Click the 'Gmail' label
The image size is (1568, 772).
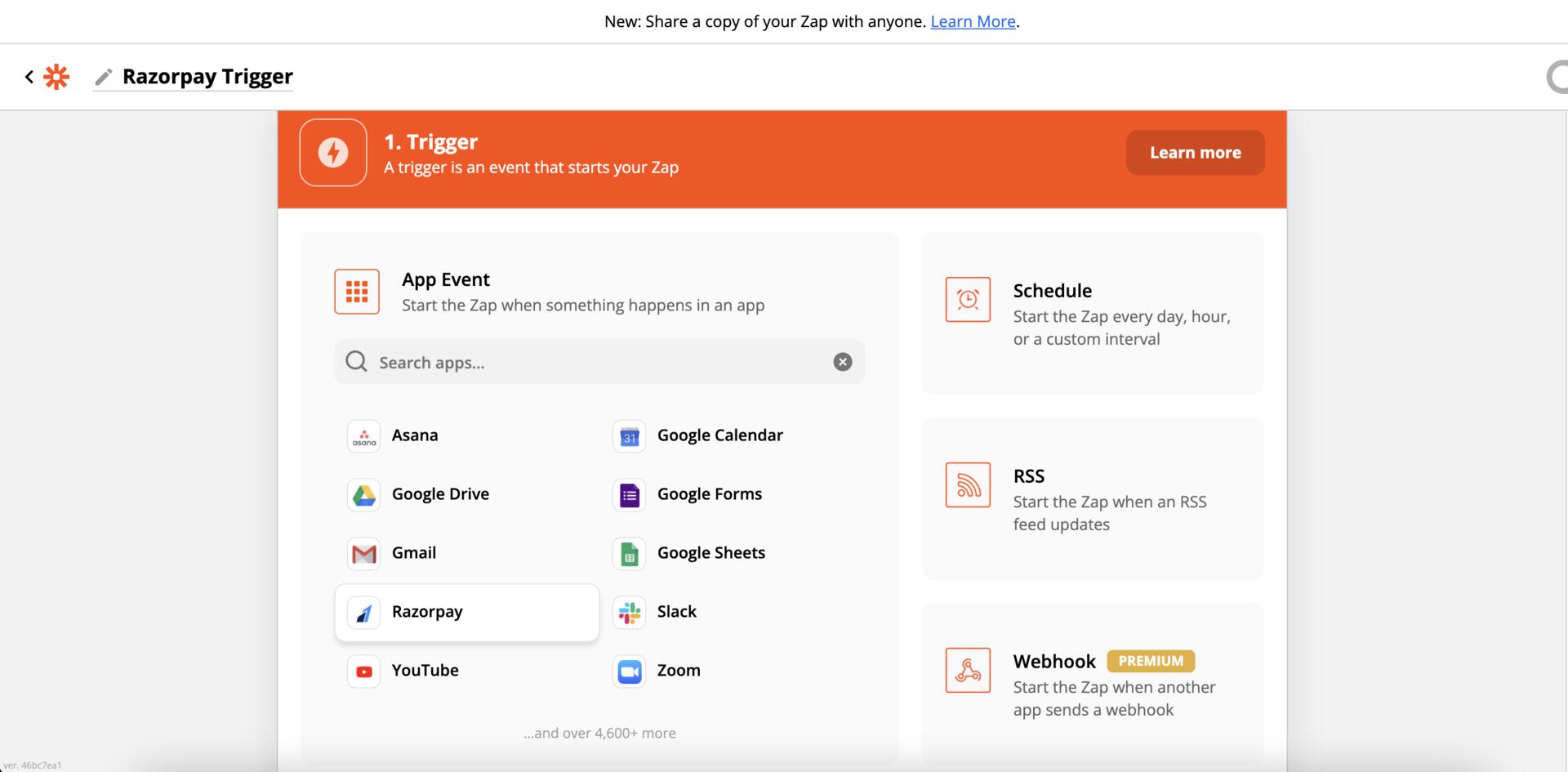point(414,553)
